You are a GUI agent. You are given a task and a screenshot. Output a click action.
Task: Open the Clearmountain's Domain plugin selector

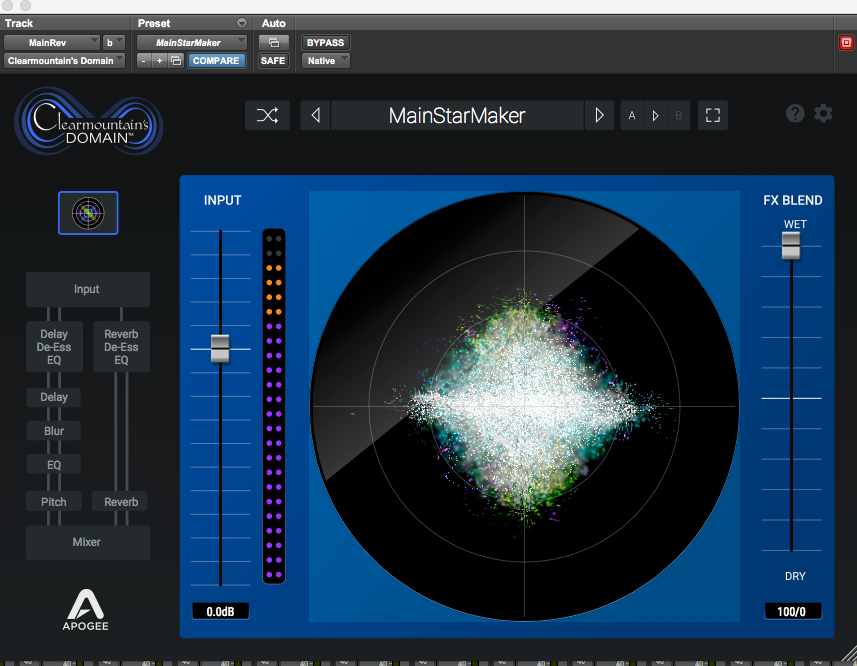[x=64, y=61]
